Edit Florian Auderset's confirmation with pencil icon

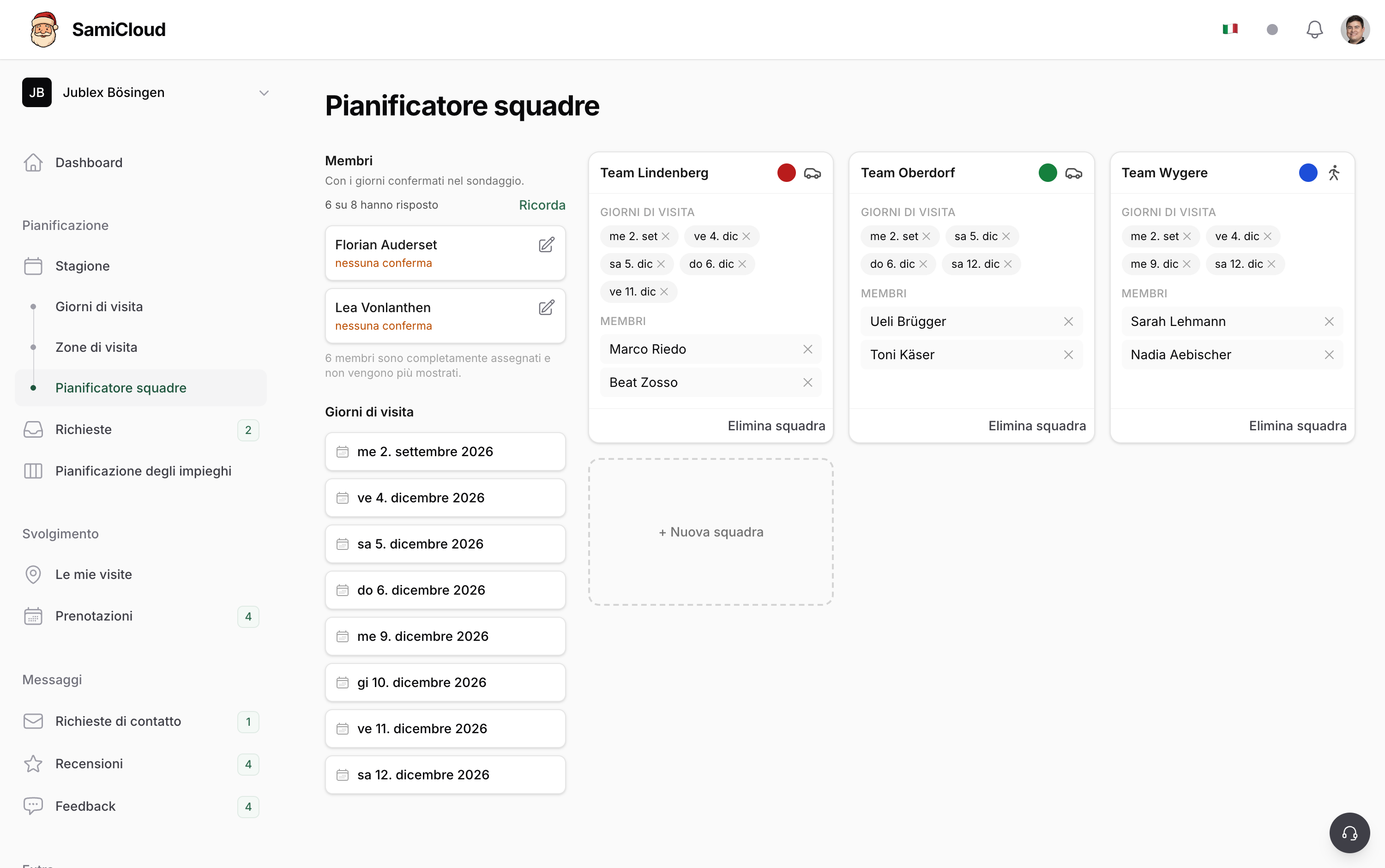pos(547,245)
